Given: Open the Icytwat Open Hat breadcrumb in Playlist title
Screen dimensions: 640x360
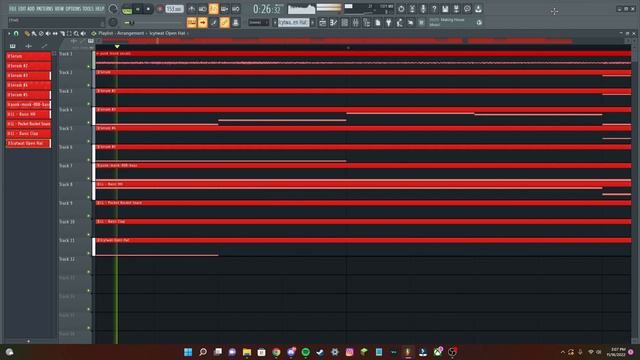Looking at the screenshot, I should click(167, 33).
